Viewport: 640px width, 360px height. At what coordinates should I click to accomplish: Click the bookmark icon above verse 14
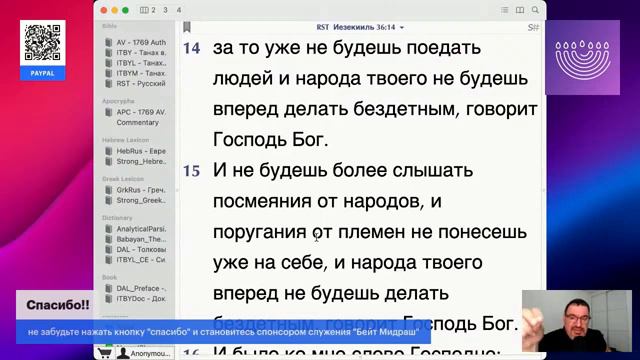tap(187, 27)
